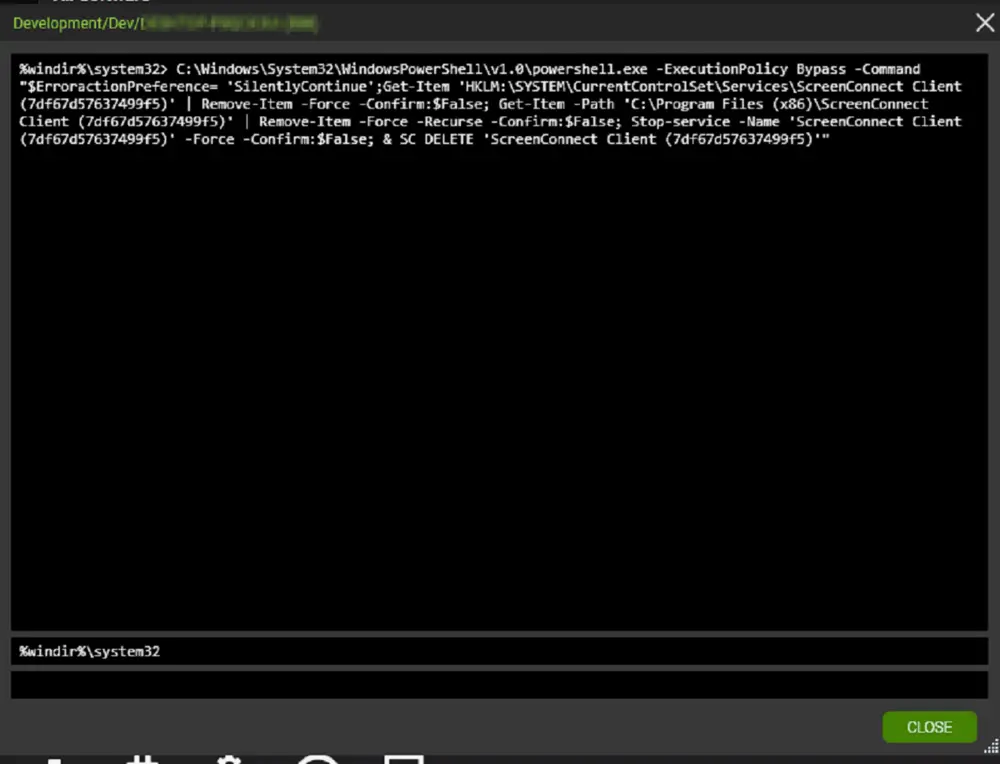Image resolution: width=1000 pixels, height=764 pixels.
Task: Dismiss the terminal dialog with the X icon
Action: point(985,23)
